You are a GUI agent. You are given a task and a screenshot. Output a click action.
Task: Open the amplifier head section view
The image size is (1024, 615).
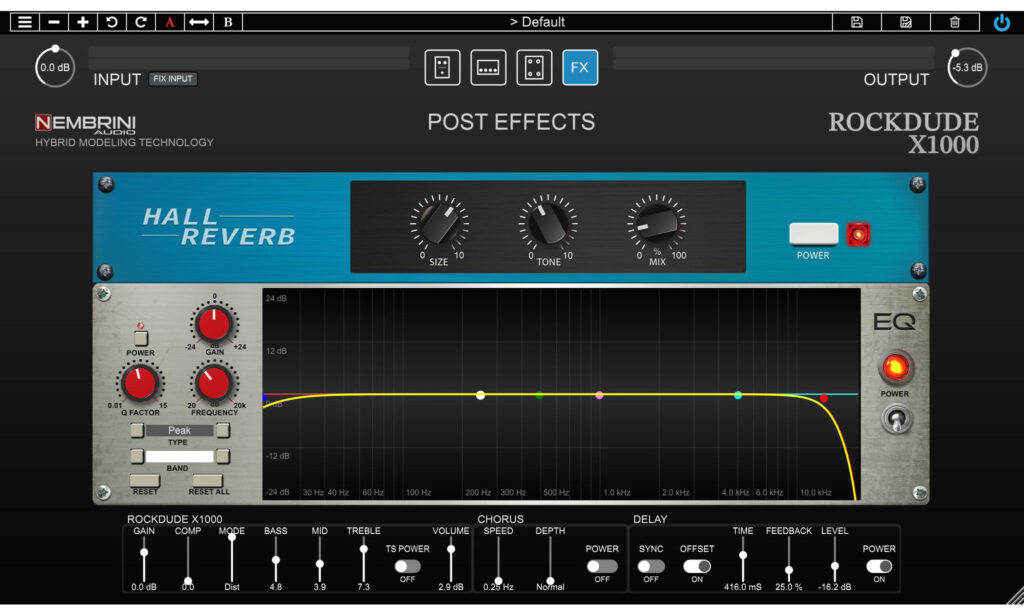(x=488, y=67)
